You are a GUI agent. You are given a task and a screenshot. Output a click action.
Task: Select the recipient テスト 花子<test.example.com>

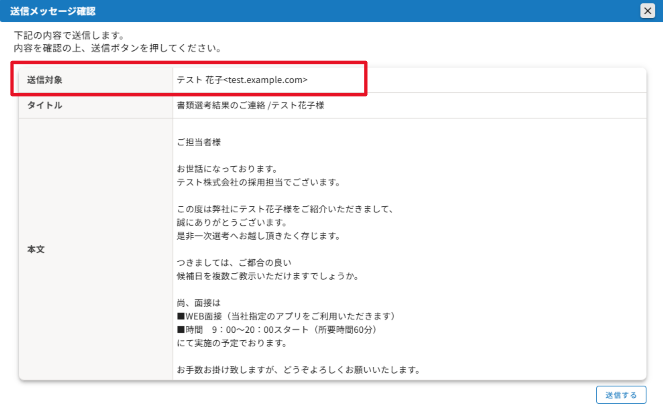(x=241, y=79)
